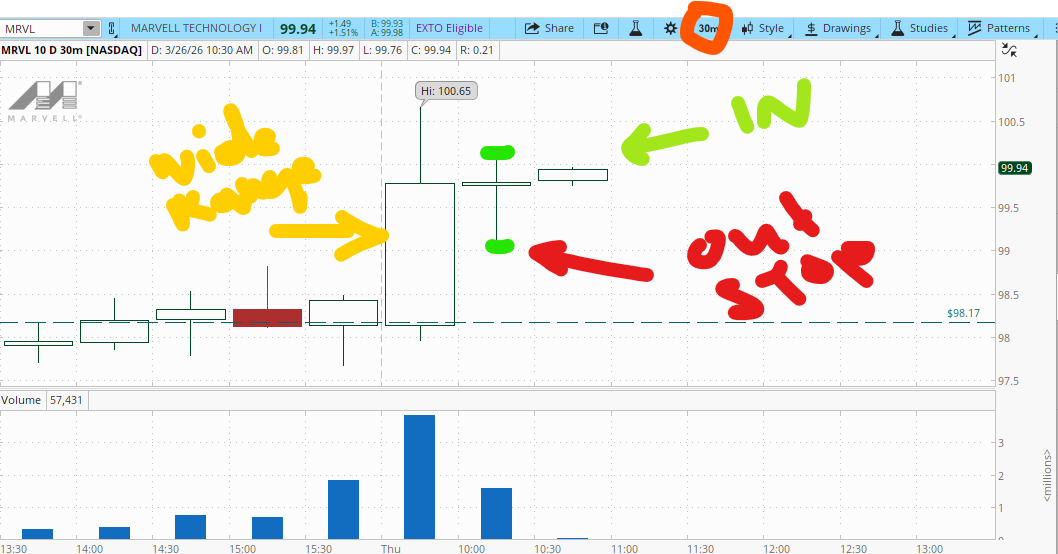Open the Patterns menu
1058x554 pixels.
[x=999, y=28]
